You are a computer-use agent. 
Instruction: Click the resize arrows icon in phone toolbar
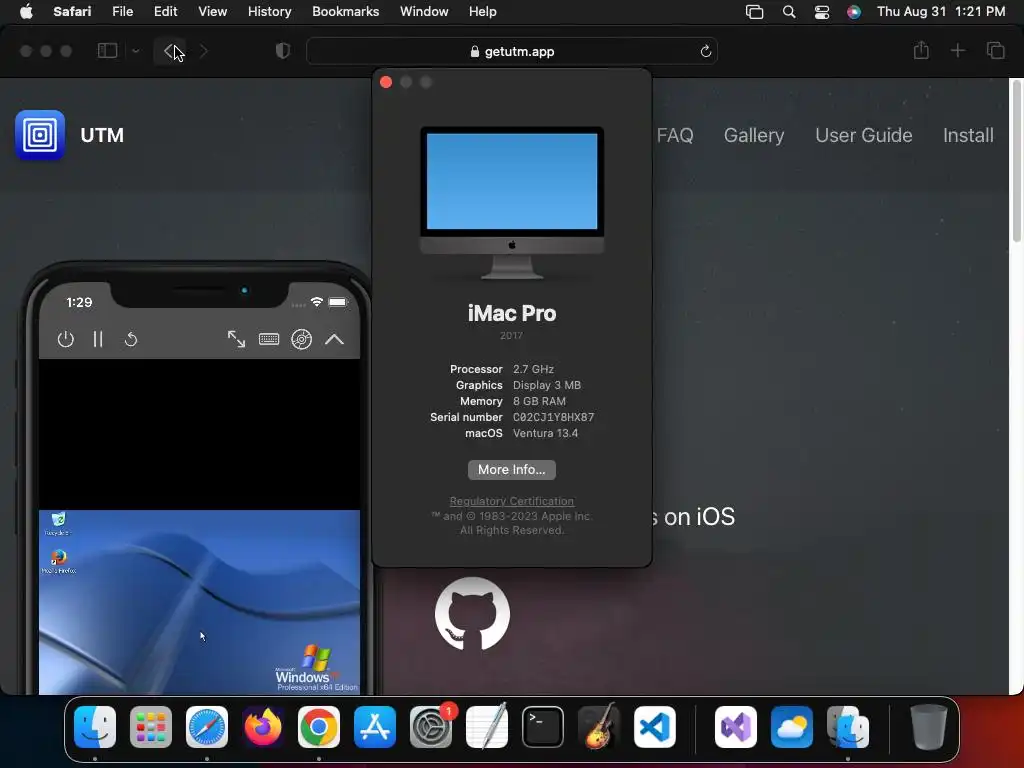point(236,339)
